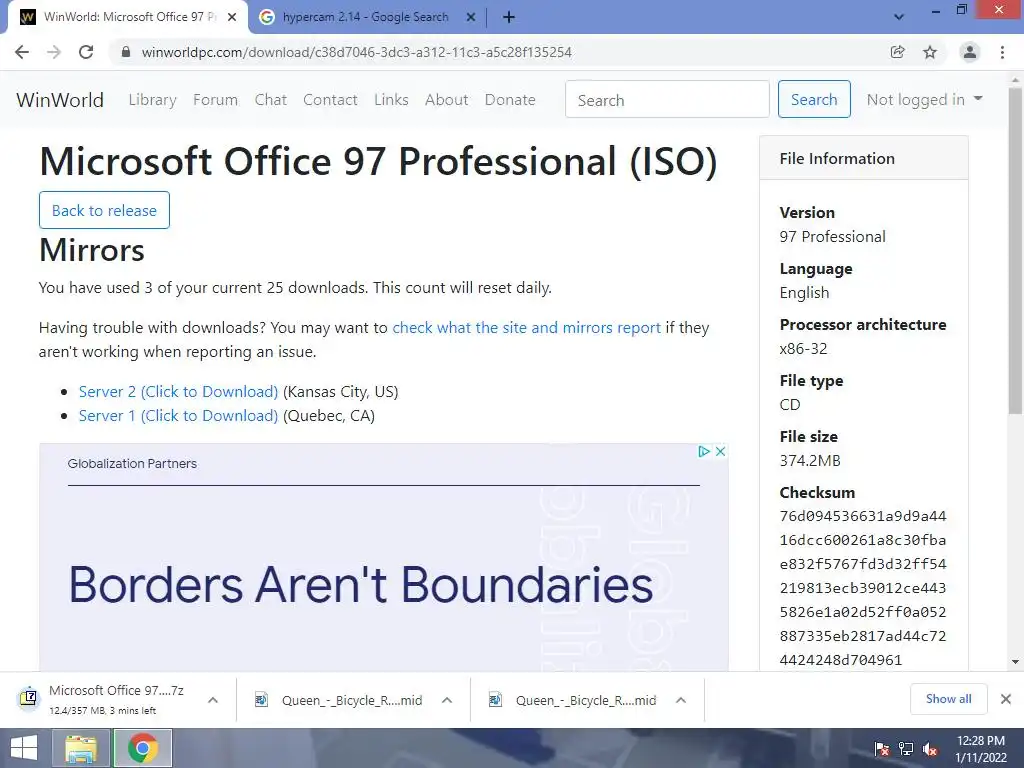Click Show all downloads button

click(948, 699)
